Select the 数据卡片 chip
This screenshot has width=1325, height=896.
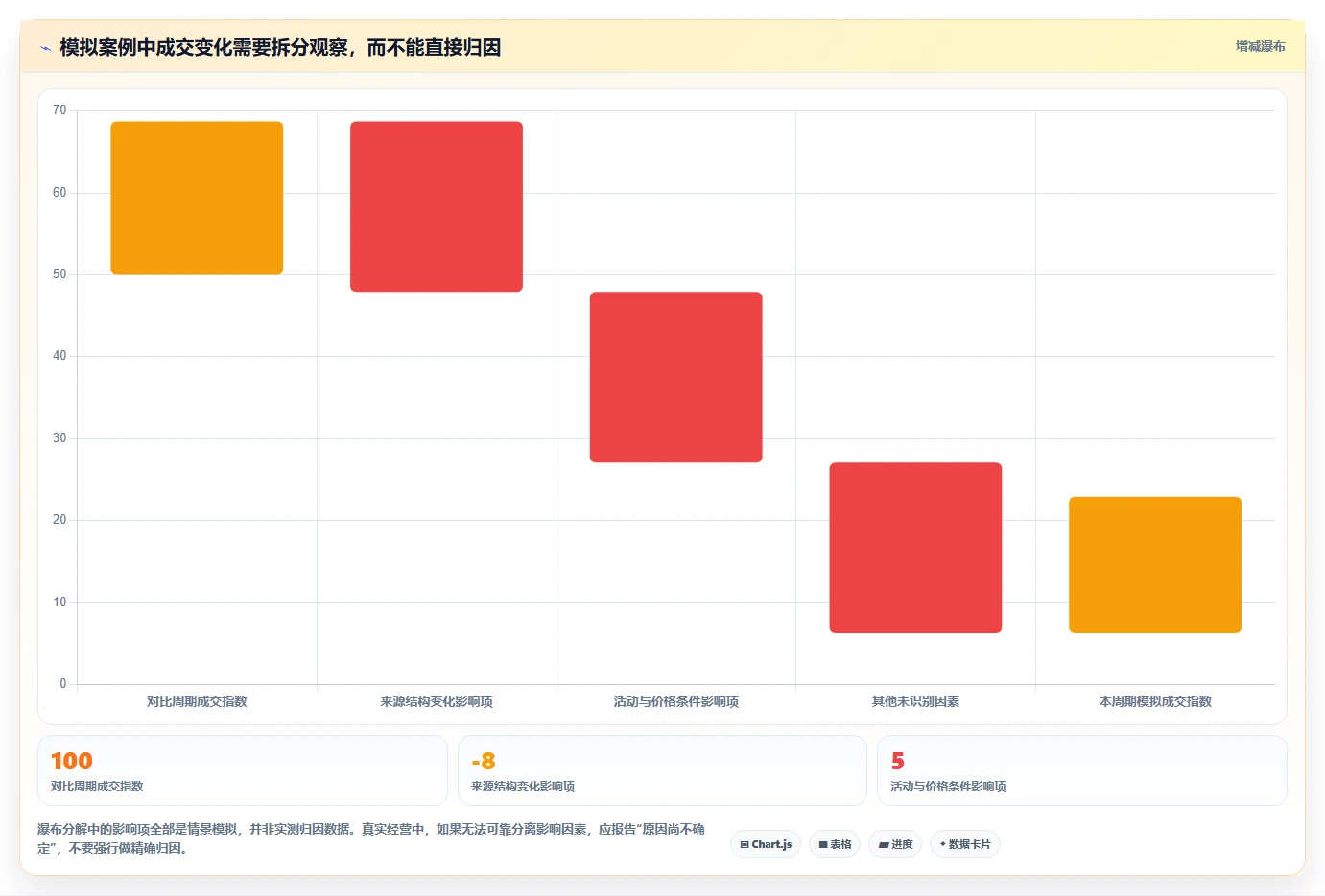[965, 844]
